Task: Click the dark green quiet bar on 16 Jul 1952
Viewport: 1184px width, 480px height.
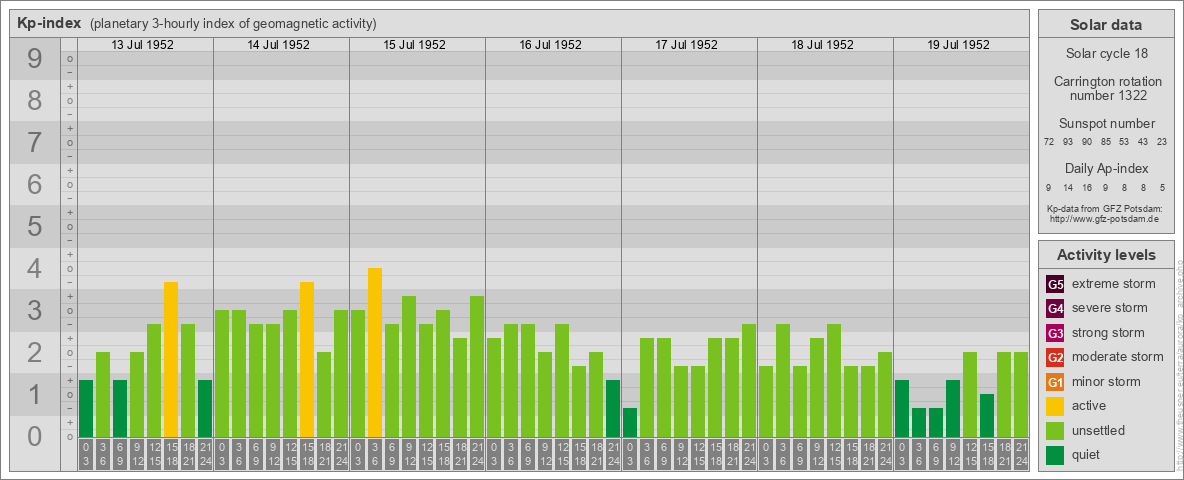Action: tap(612, 408)
